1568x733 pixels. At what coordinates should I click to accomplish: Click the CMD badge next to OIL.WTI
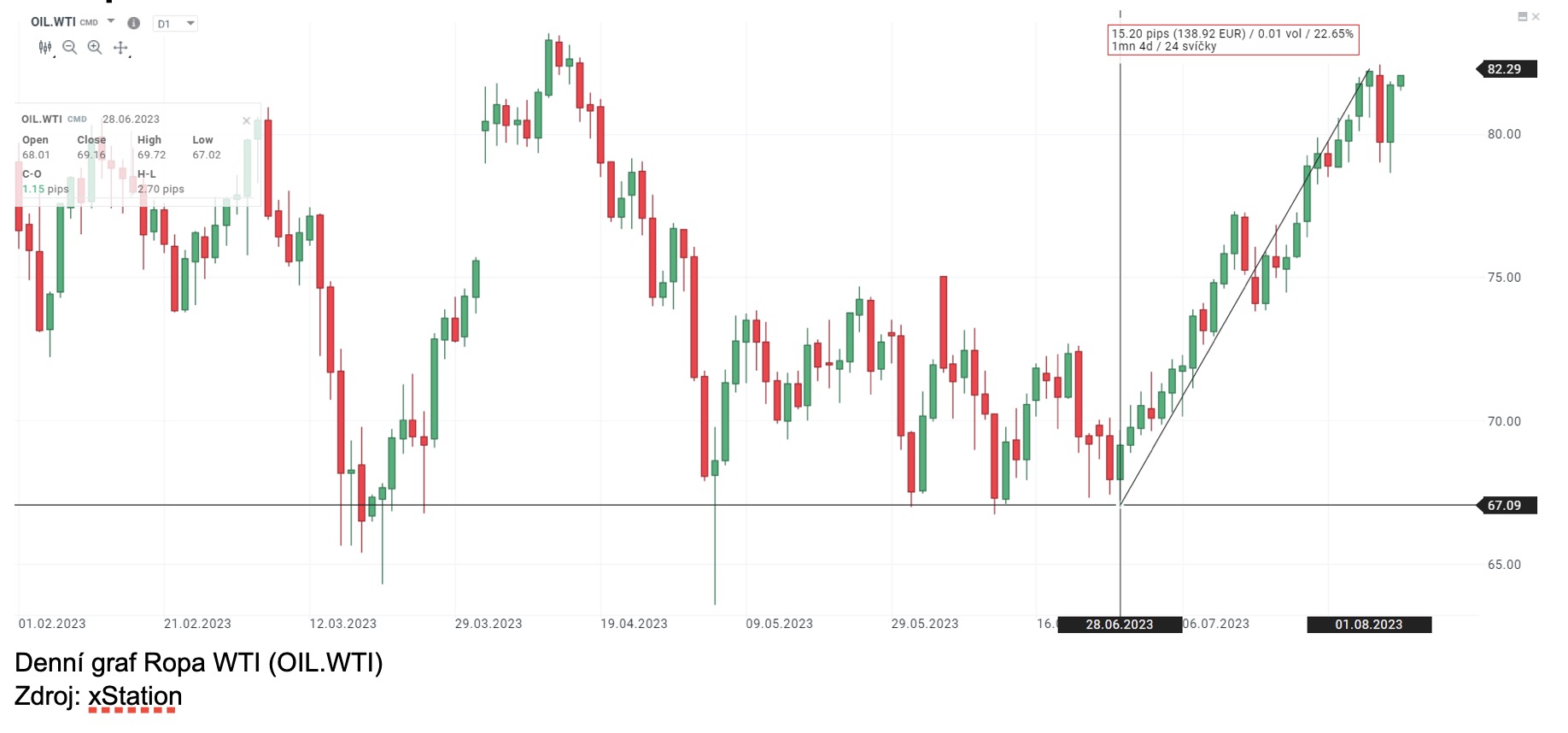88,22
